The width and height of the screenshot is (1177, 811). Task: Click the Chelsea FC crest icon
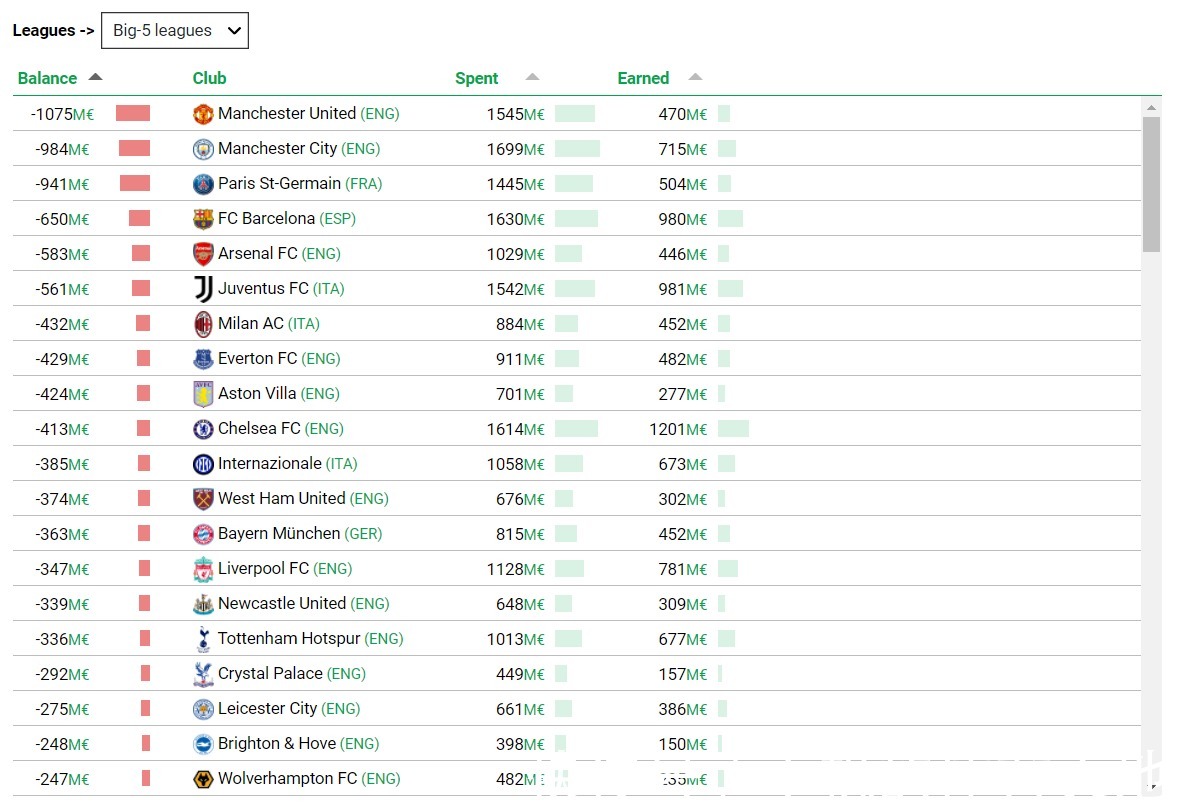pos(203,429)
